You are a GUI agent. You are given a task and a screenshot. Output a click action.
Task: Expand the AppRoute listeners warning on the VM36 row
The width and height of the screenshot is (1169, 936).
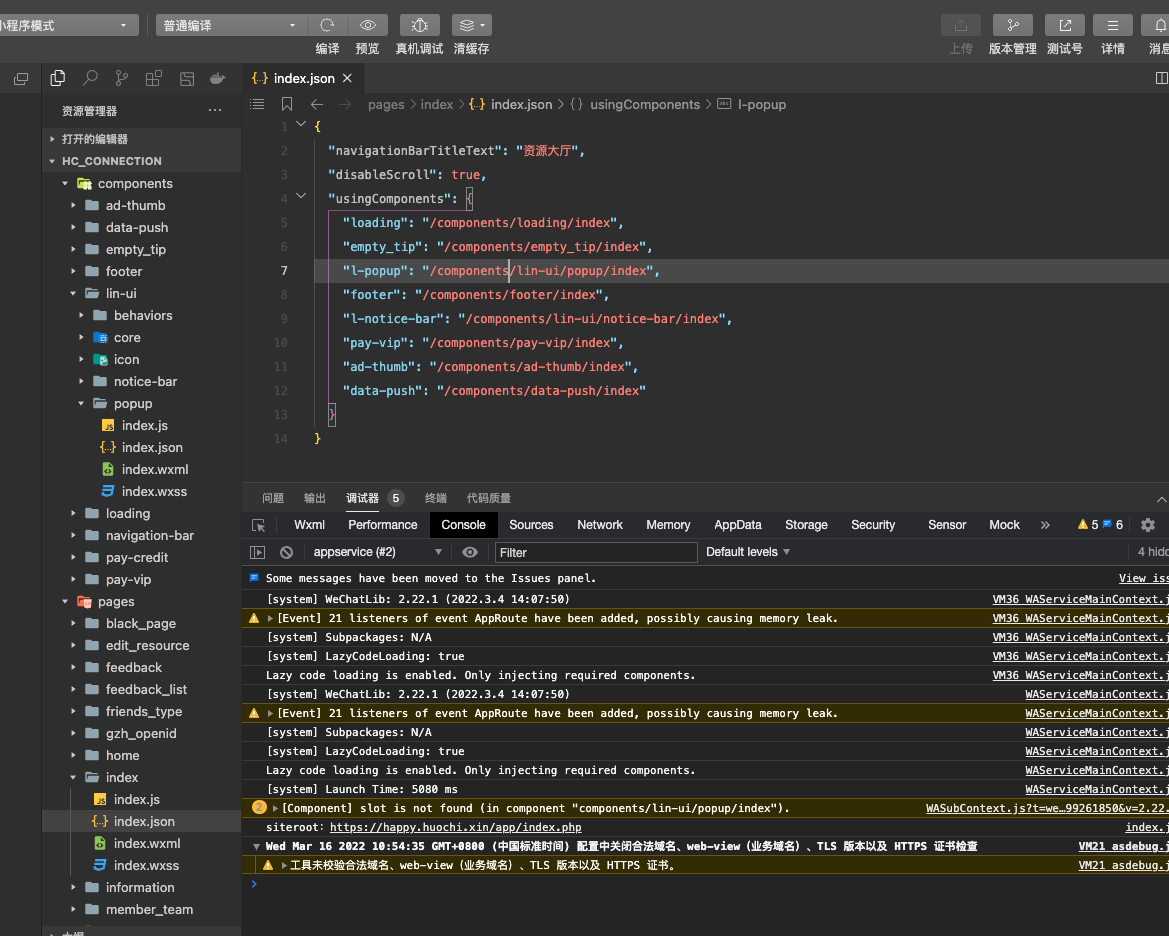click(x=271, y=618)
